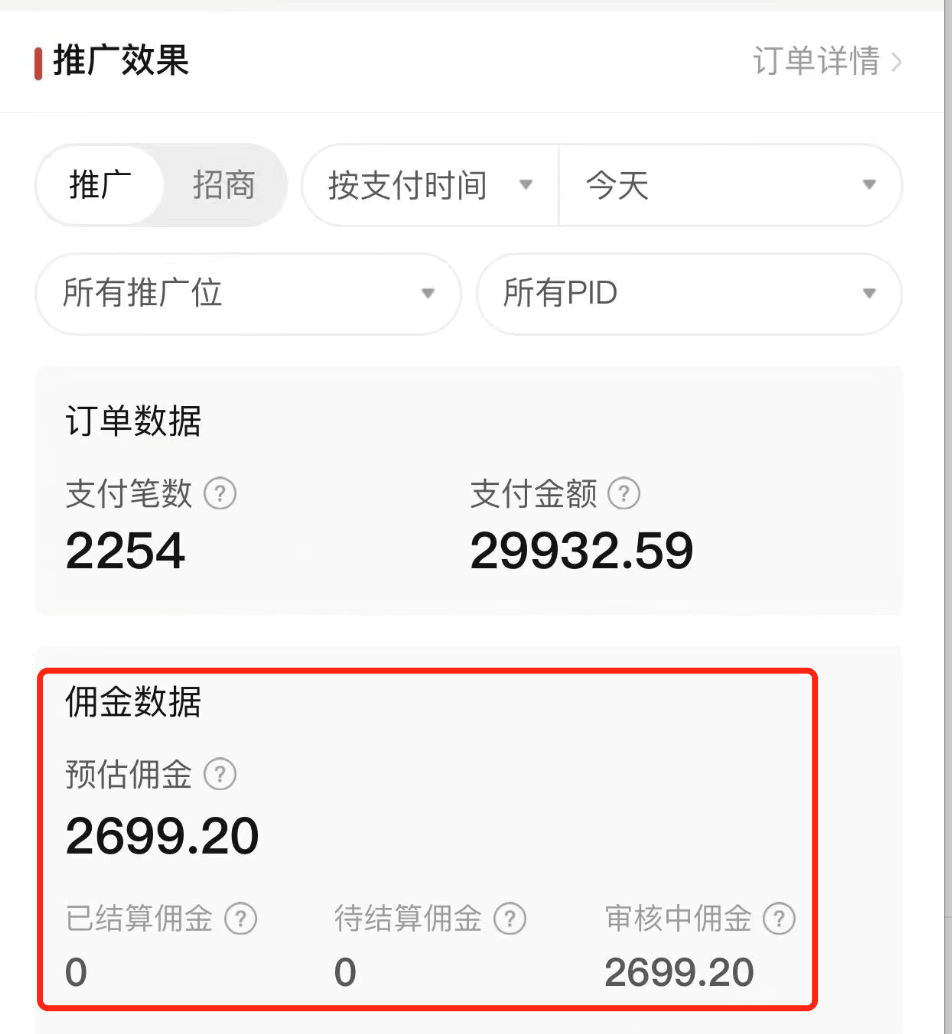Click the 支付金额 value 29932.59
The width and height of the screenshot is (952, 1034).
point(581,551)
